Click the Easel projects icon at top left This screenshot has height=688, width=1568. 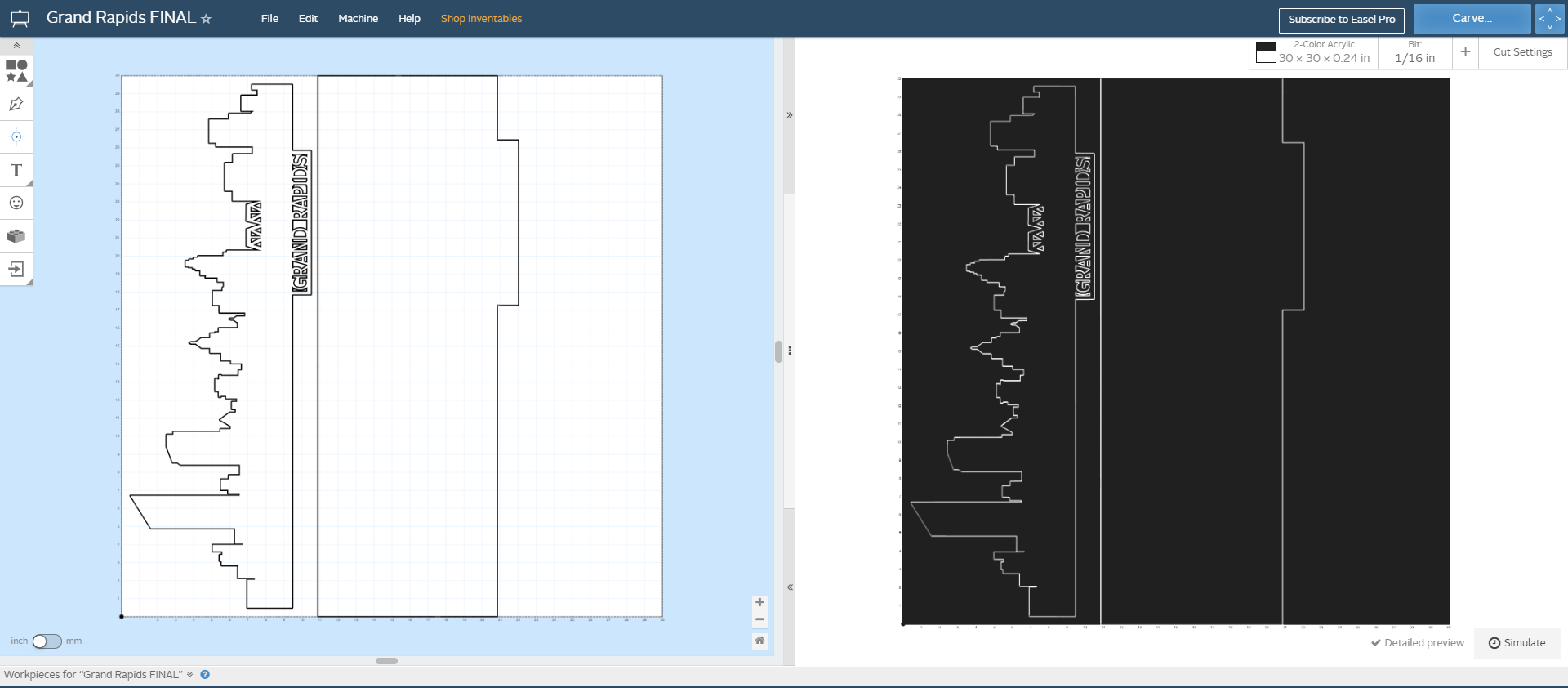20,18
